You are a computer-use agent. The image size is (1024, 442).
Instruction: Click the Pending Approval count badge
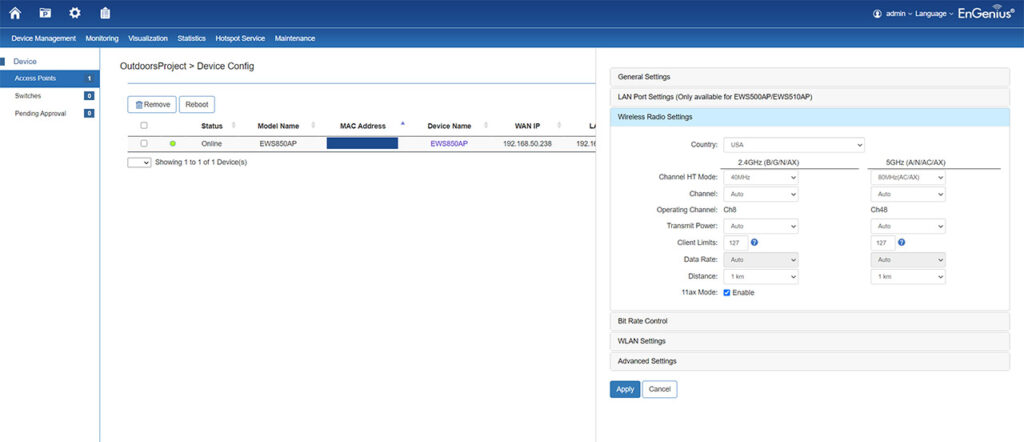point(89,114)
